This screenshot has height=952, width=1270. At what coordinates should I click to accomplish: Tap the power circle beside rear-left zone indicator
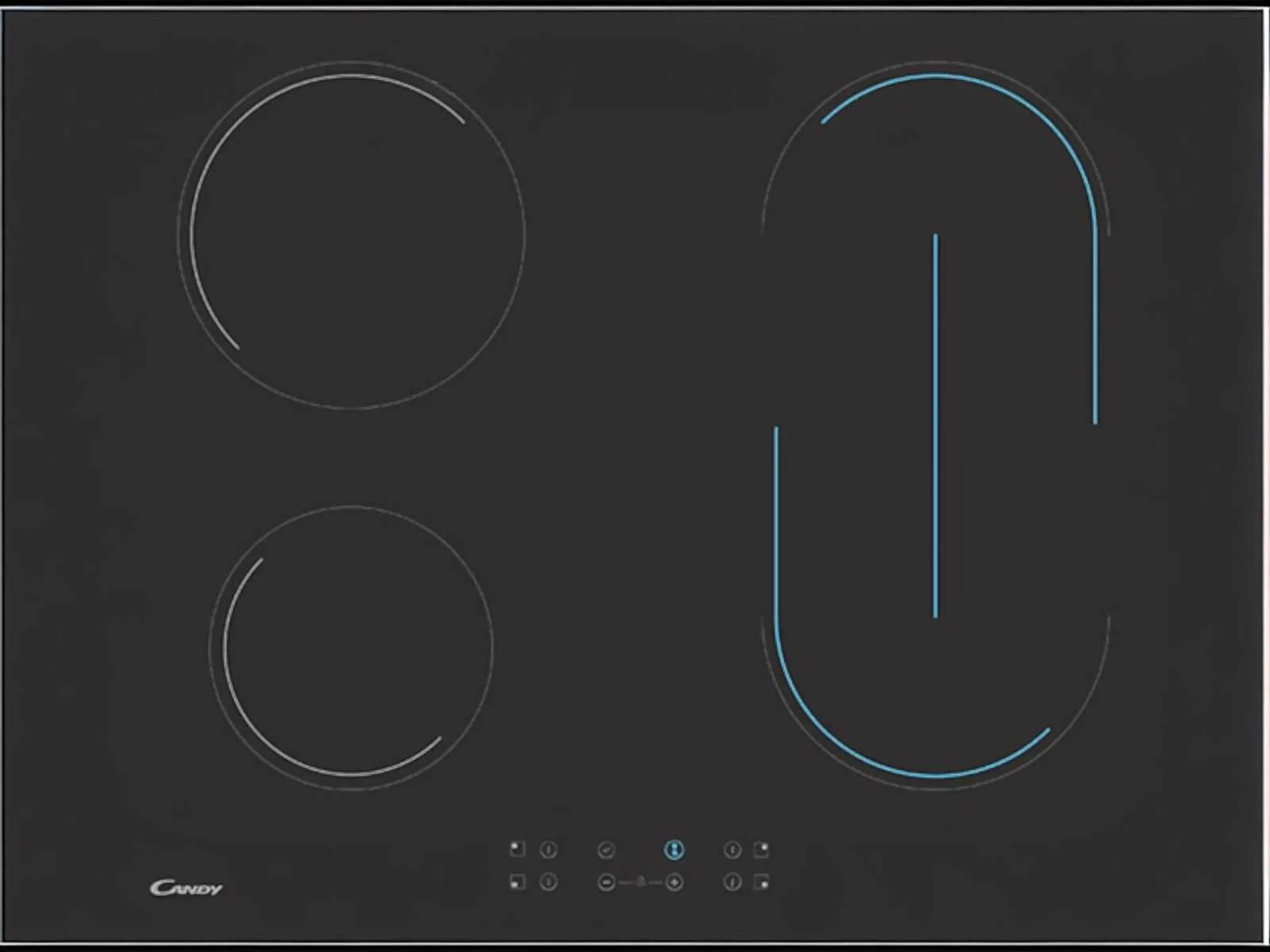pos(548,850)
